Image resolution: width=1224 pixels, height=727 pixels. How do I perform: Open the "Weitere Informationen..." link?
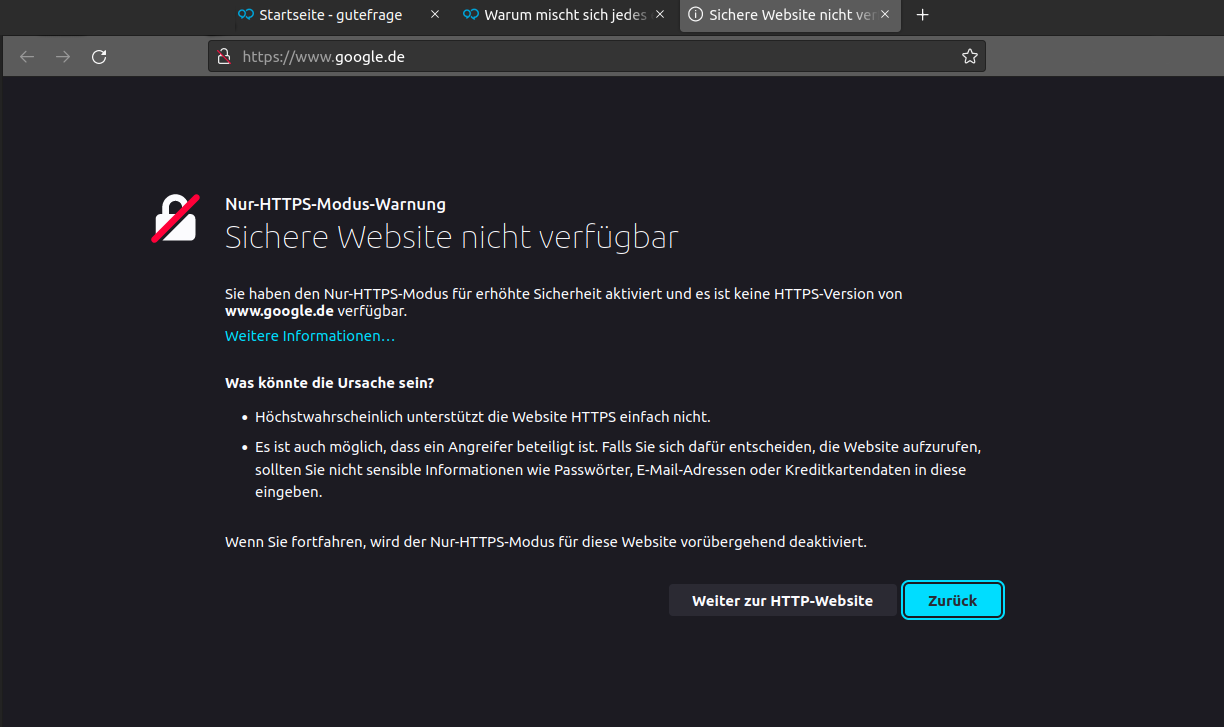310,336
